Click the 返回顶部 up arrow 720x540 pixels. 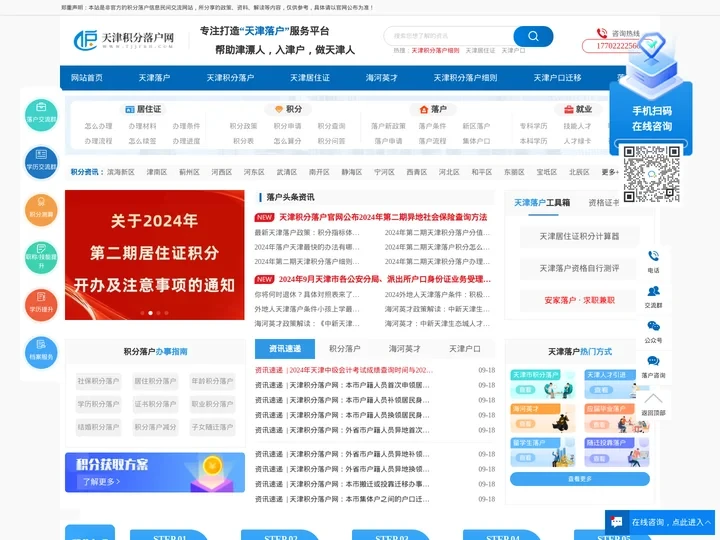pos(653,398)
